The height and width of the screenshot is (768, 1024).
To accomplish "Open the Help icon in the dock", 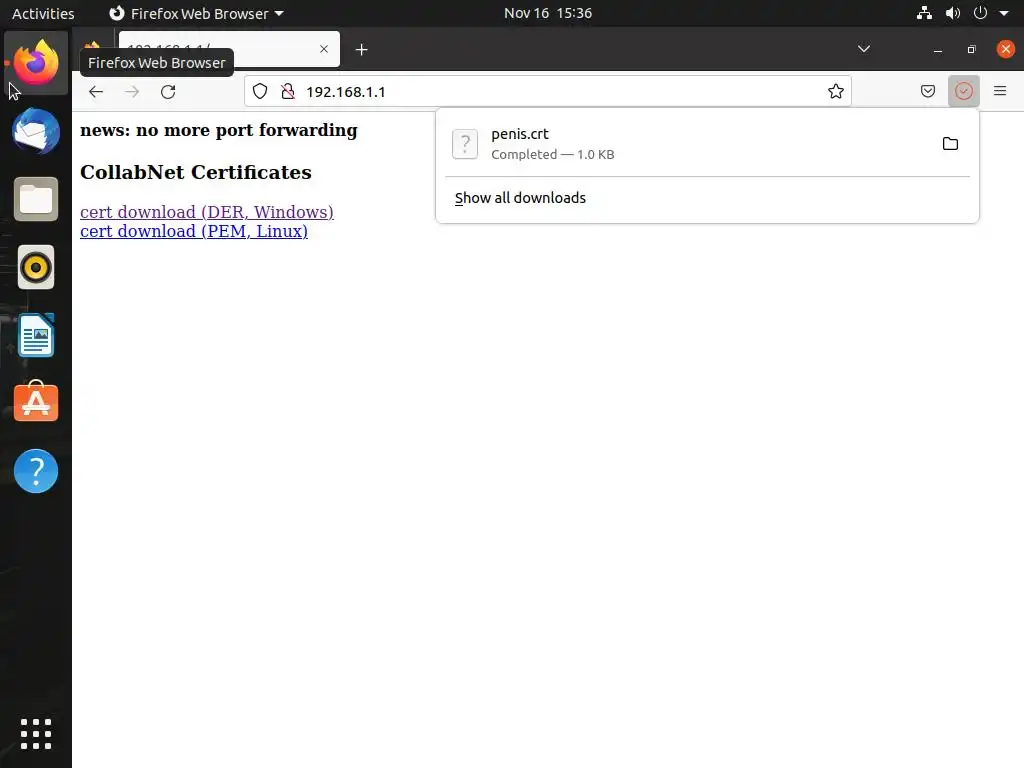I will (x=36, y=471).
